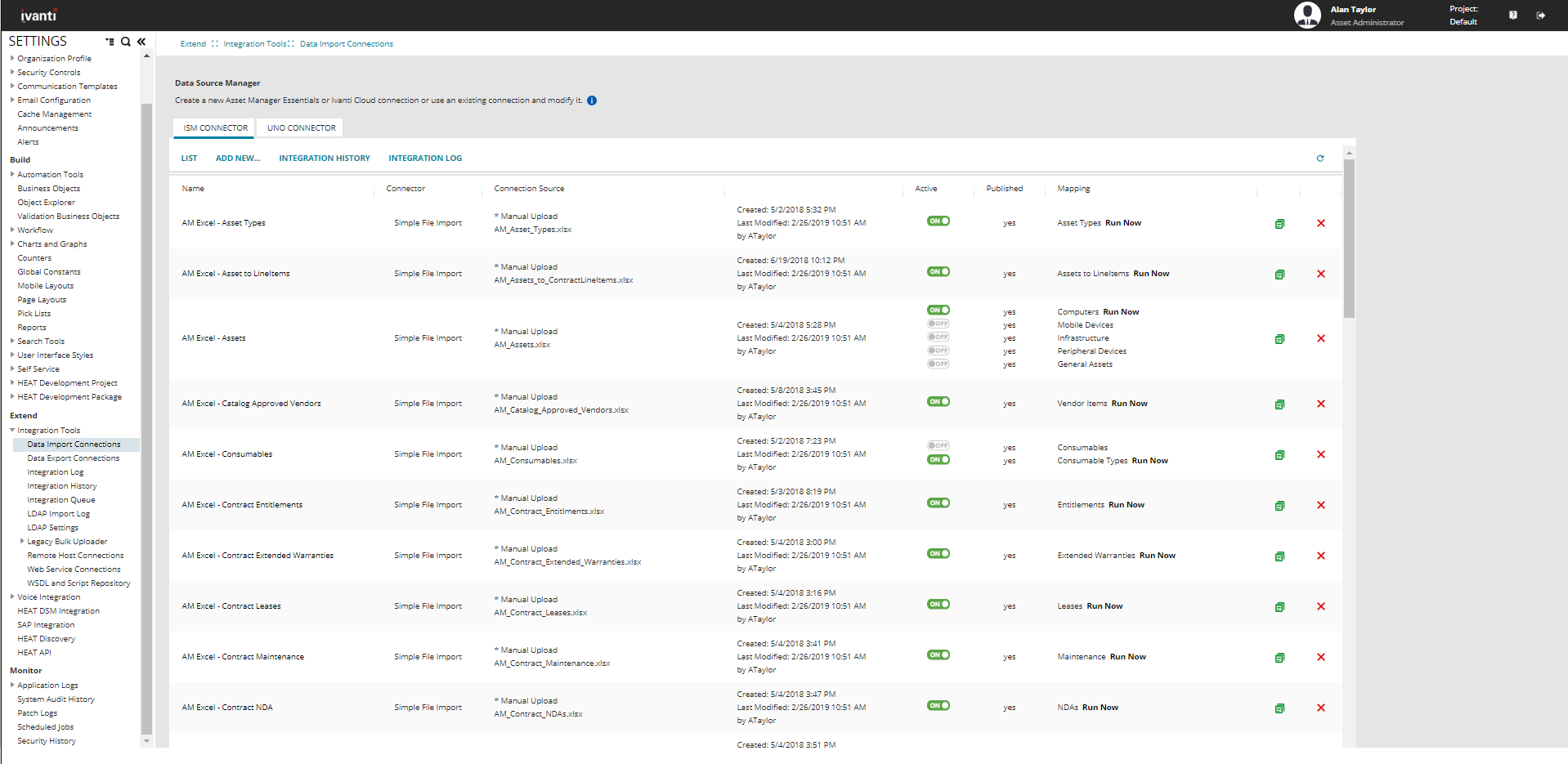Screen dimensions: 1568x764
Task: Click Run Now for Vendor Items mapping
Action: pos(1129,404)
